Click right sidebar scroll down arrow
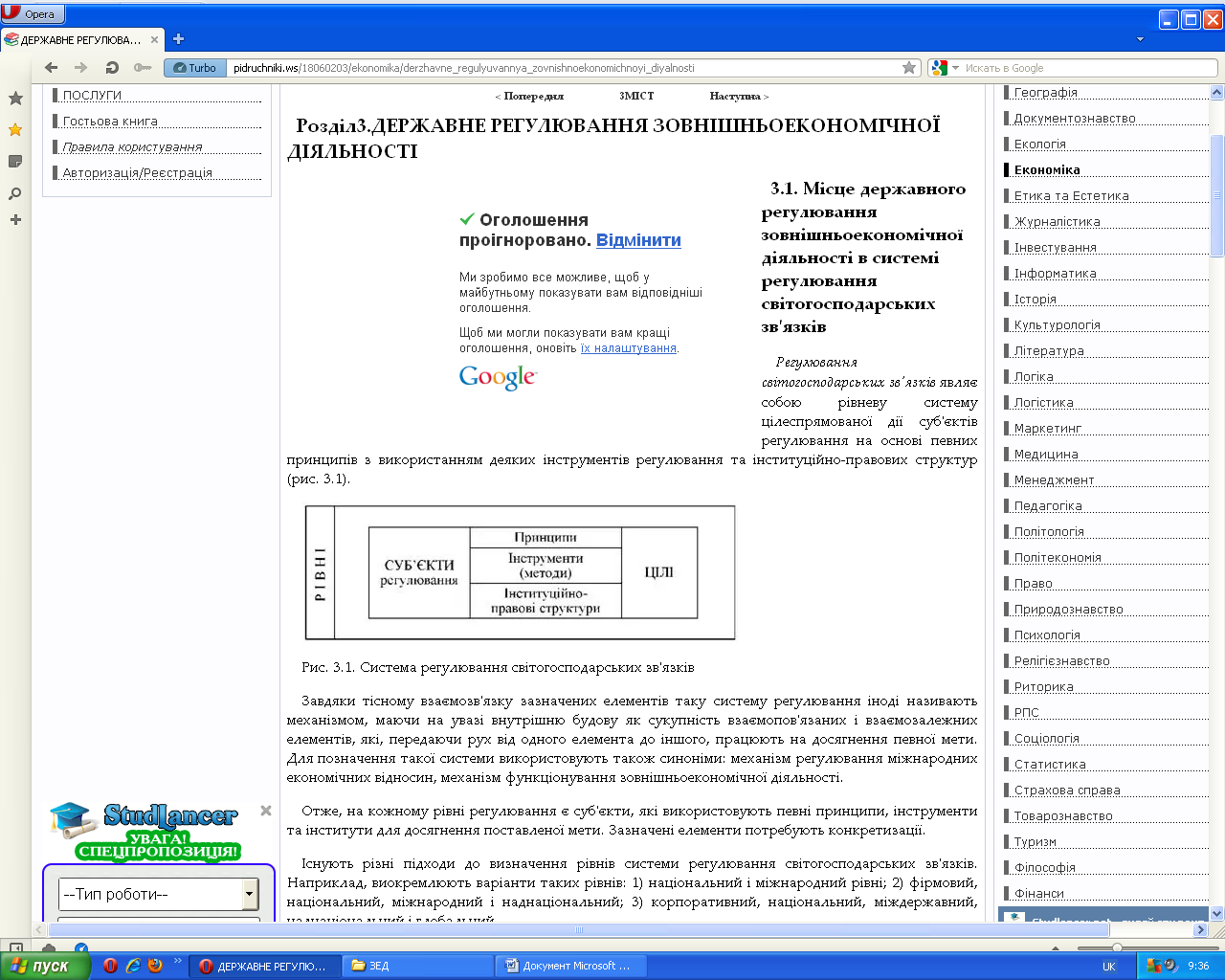Screen dimensions: 1225x980 coord(1216,913)
